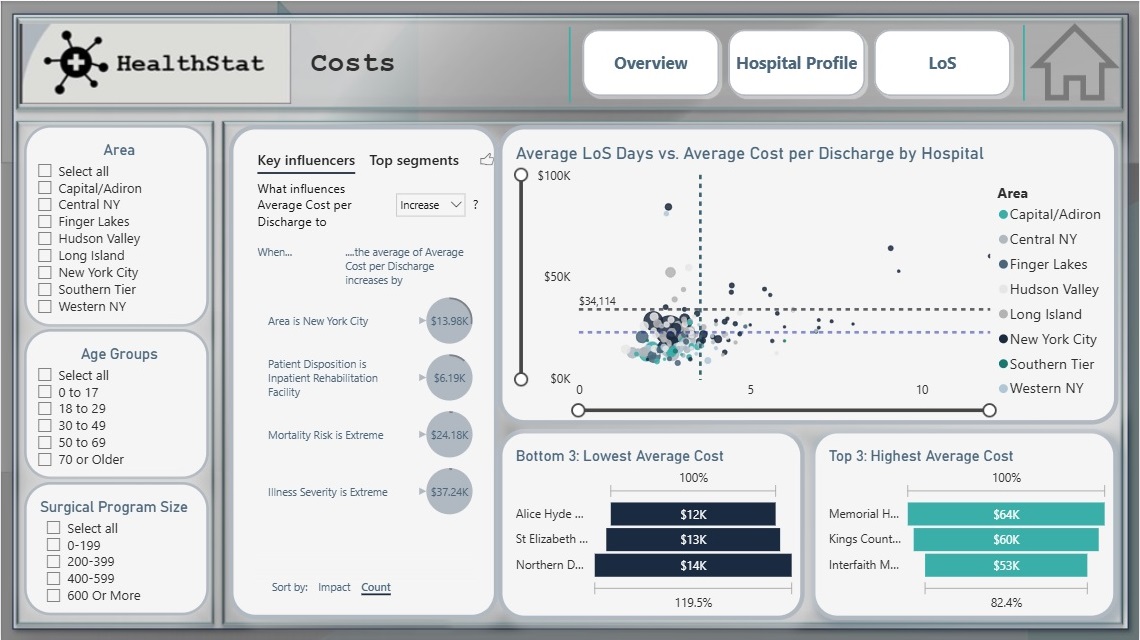The width and height of the screenshot is (1140, 640).
Task: Open the Overview page
Action: [x=651, y=63]
